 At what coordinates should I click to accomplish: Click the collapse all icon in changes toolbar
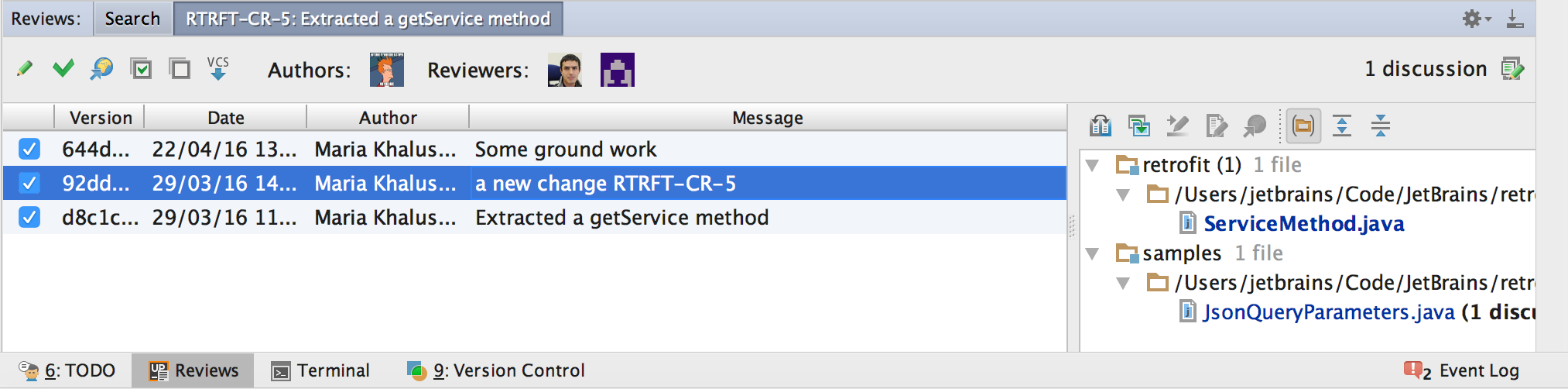[x=1381, y=125]
